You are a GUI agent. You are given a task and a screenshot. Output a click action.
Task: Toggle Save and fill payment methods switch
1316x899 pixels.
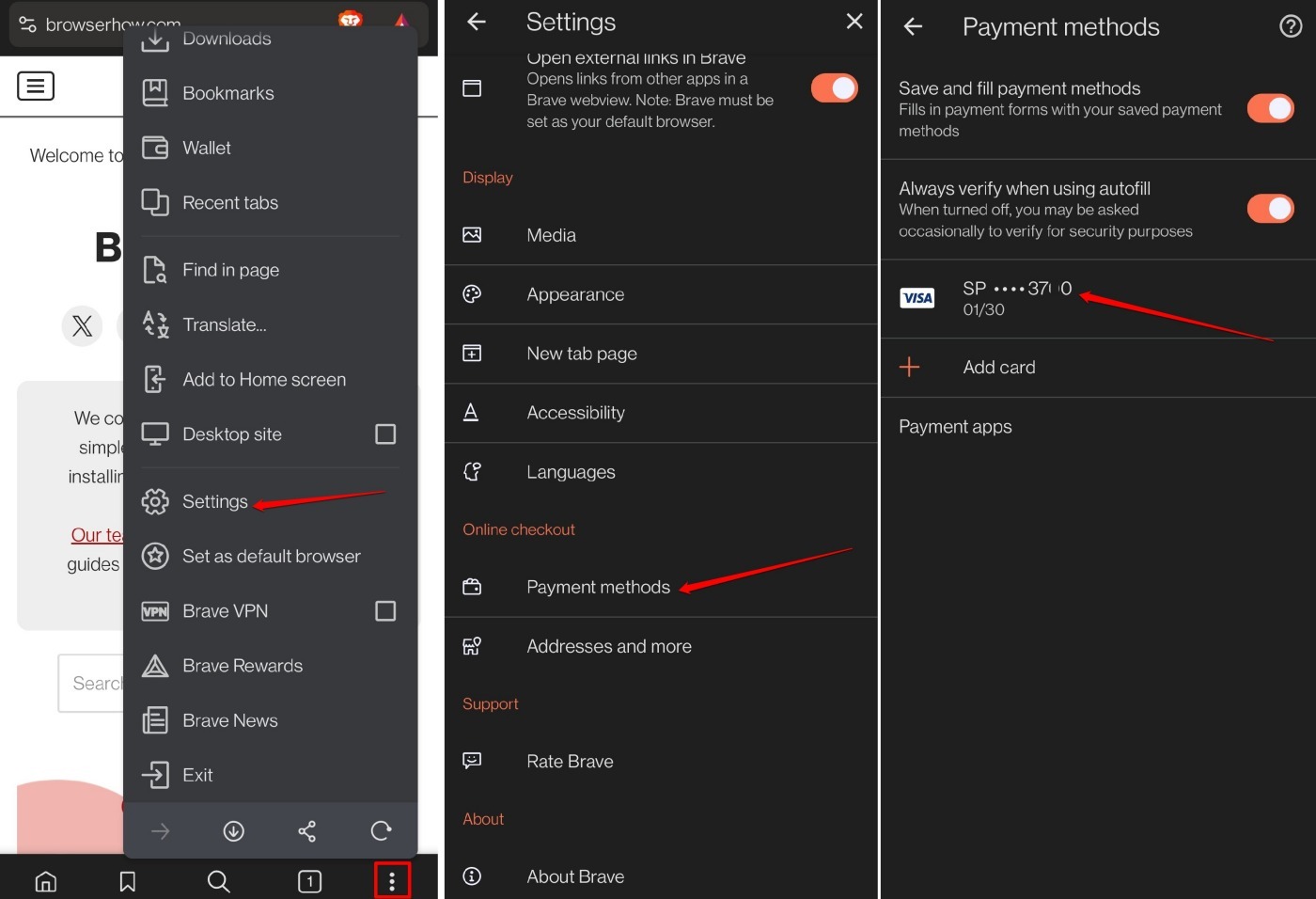click(1271, 109)
